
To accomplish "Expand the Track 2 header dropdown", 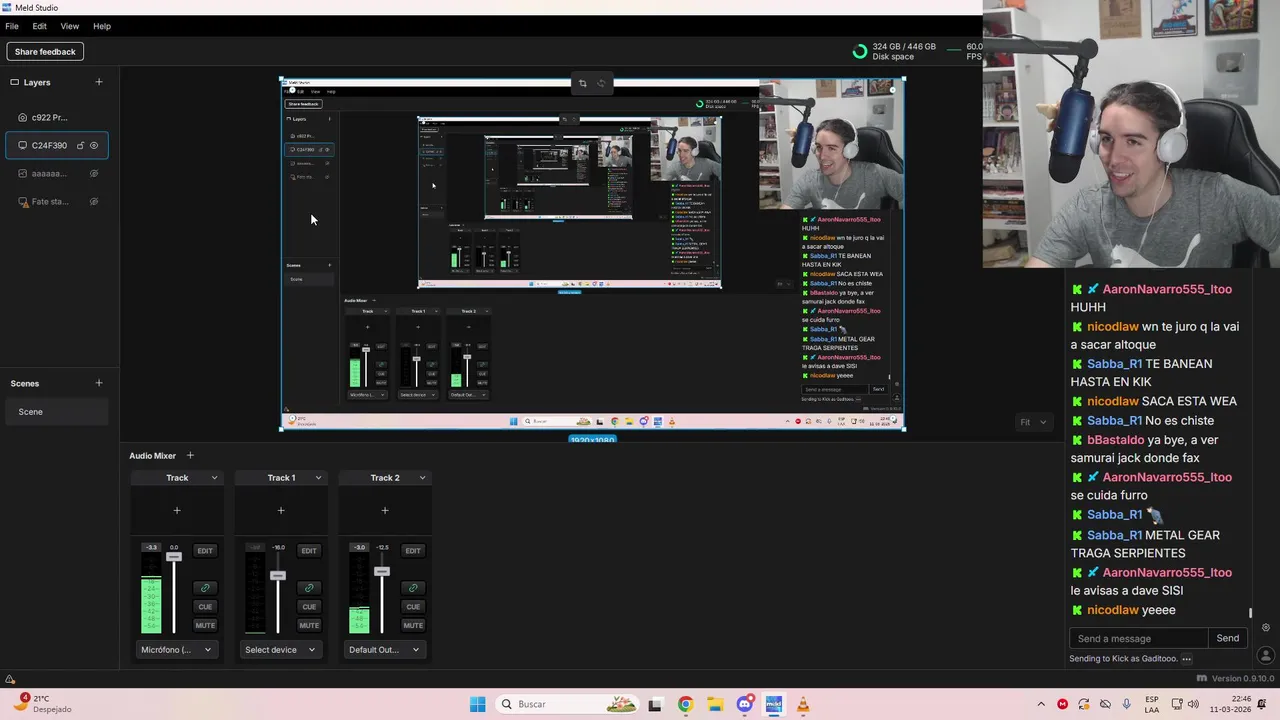I will pyautogui.click(x=422, y=478).
